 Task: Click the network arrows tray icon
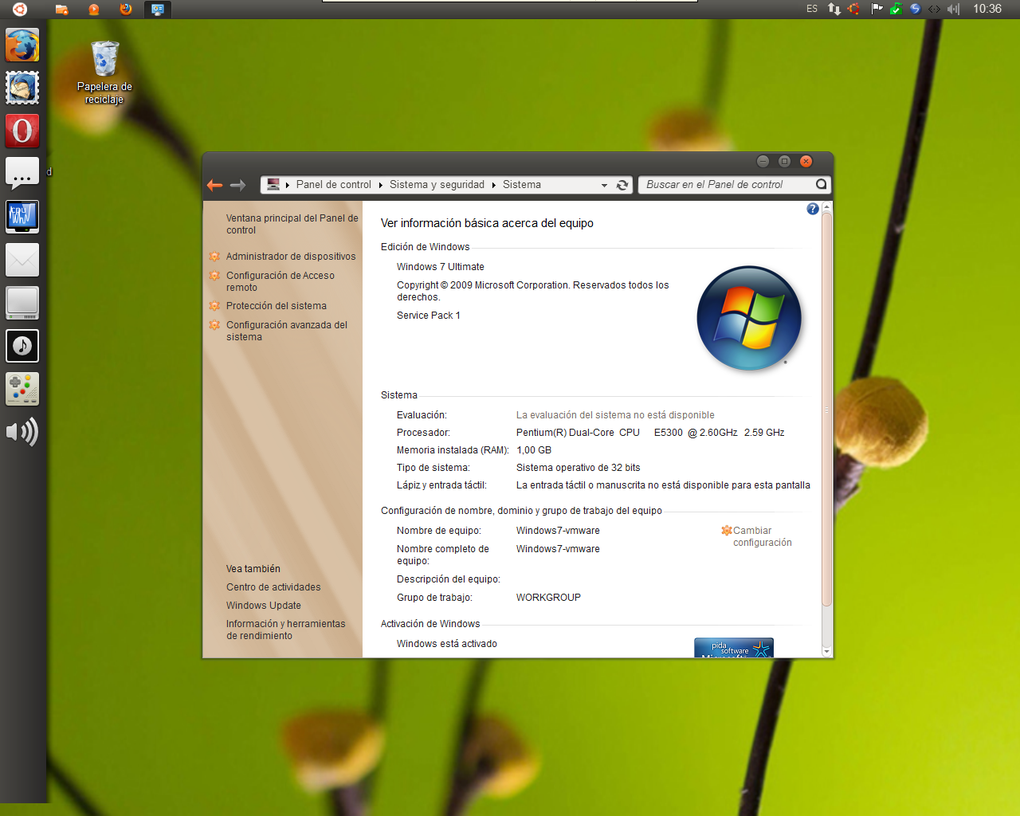point(834,9)
